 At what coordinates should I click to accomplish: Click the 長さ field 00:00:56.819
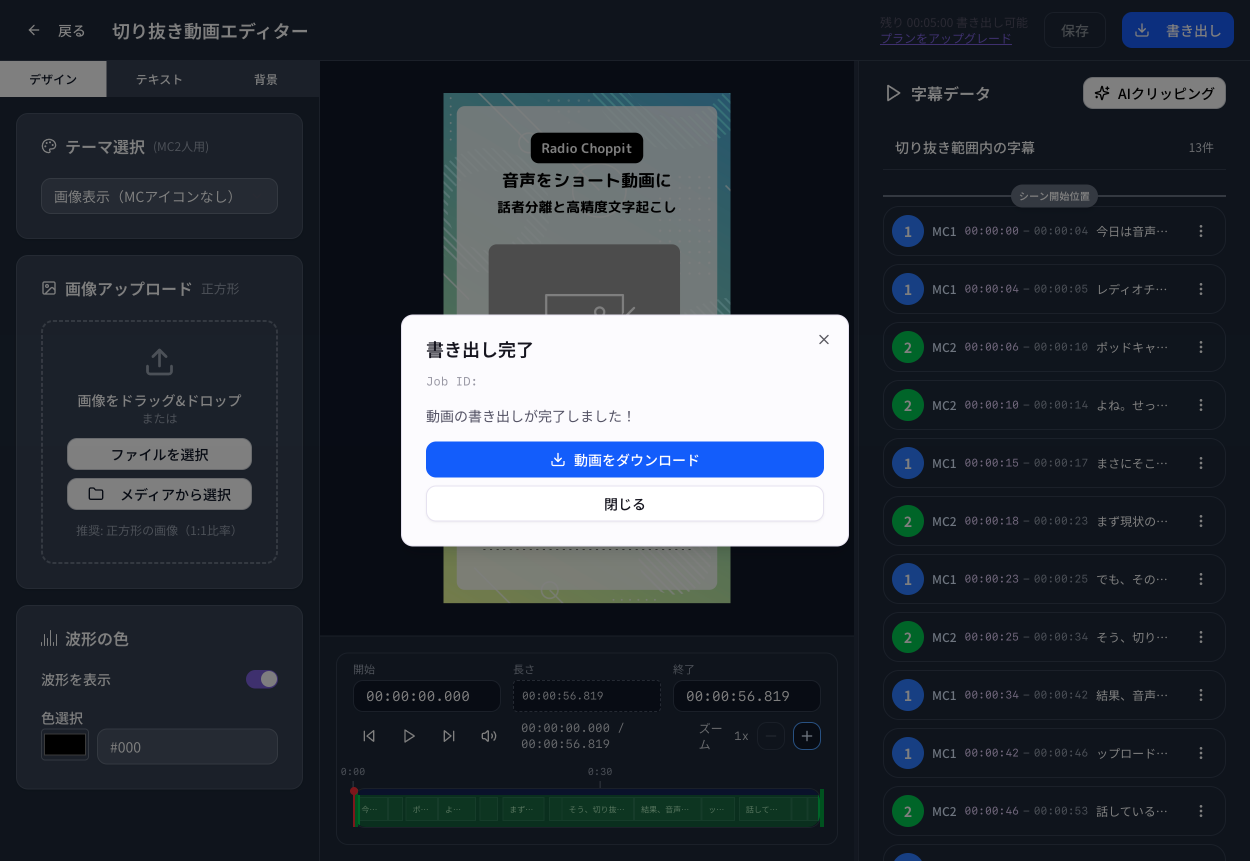pyautogui.click(x=587, y=696)
